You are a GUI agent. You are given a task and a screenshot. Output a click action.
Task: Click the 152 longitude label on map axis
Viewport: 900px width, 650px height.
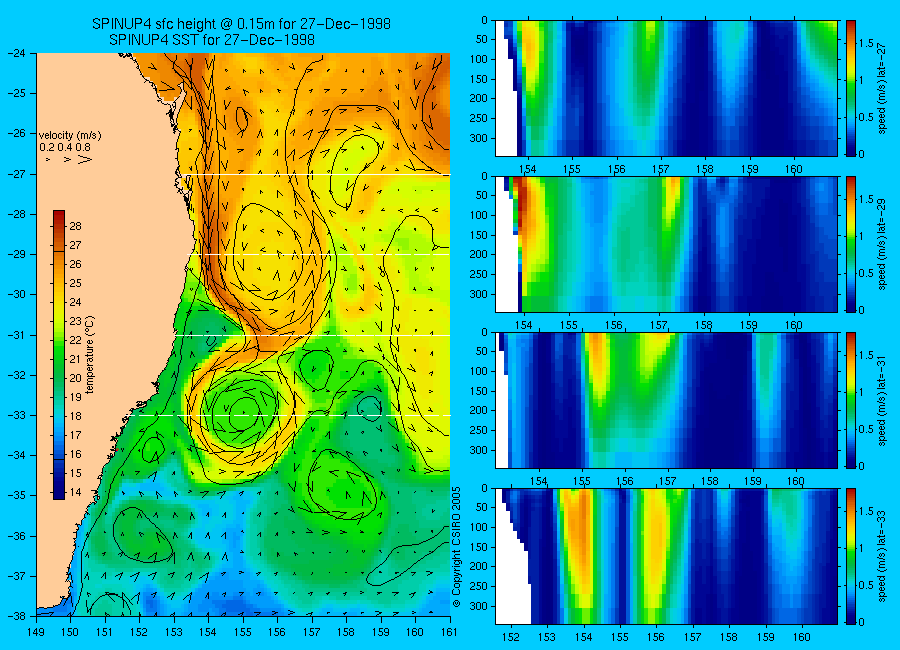click(139, 632)
